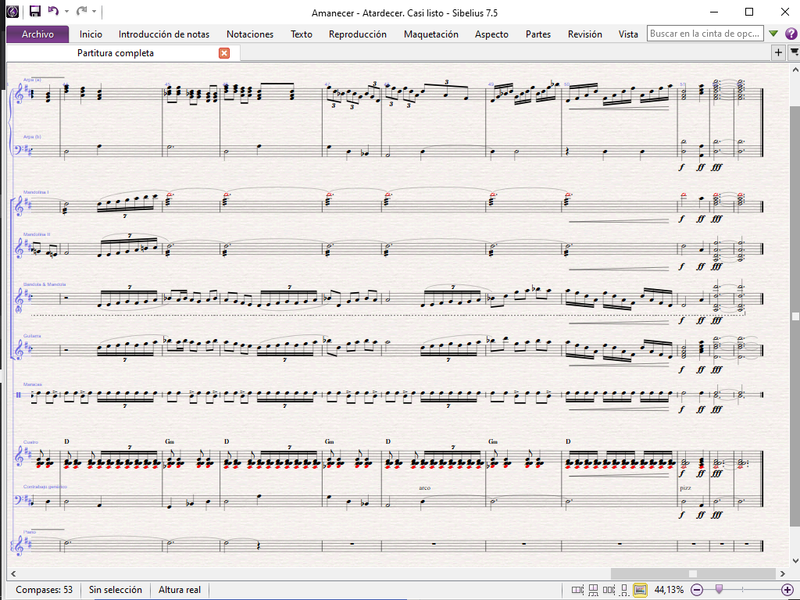The height and width of the screenshot is (600, 800).
Task: Open the Vista ribbon tab
Action: 628,34
